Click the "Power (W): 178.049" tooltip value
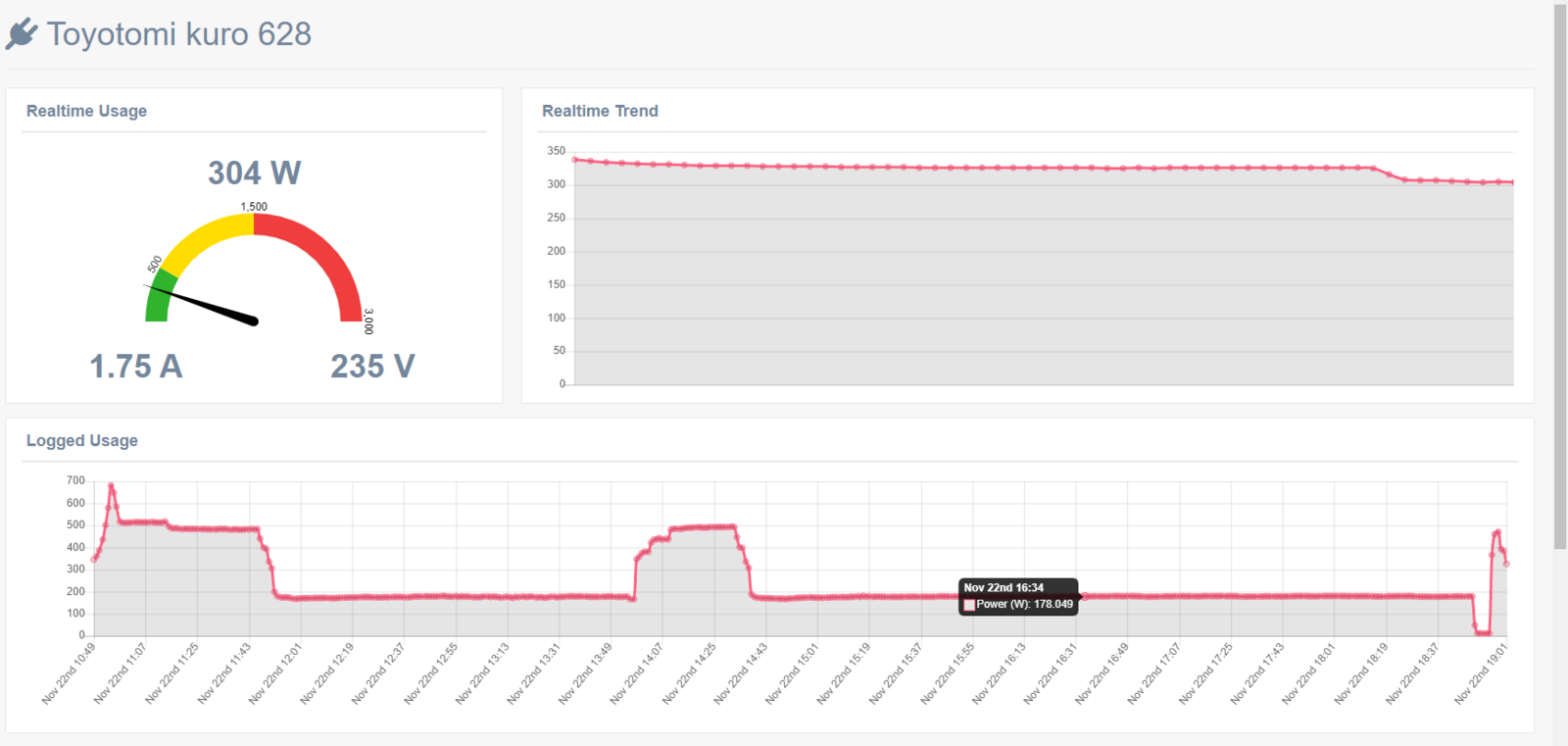This screenshot has height=746, width=1568. pos(1024,604)
